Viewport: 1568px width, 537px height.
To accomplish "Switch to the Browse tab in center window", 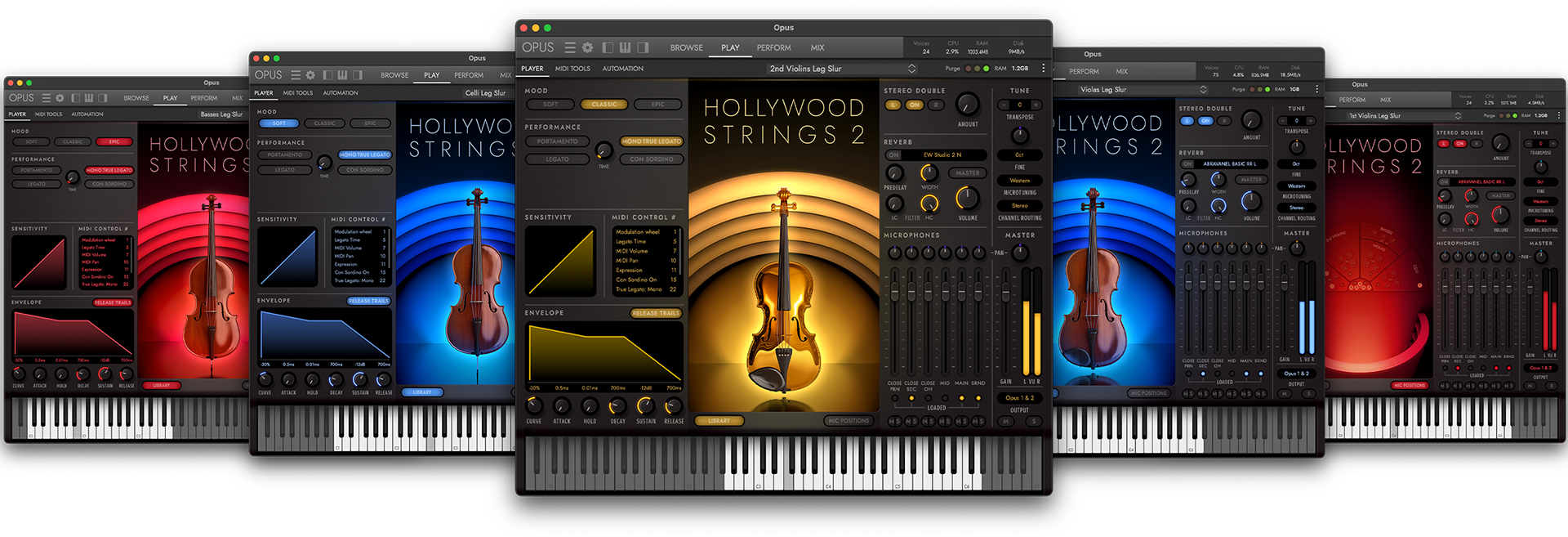I will coord(687,47).
